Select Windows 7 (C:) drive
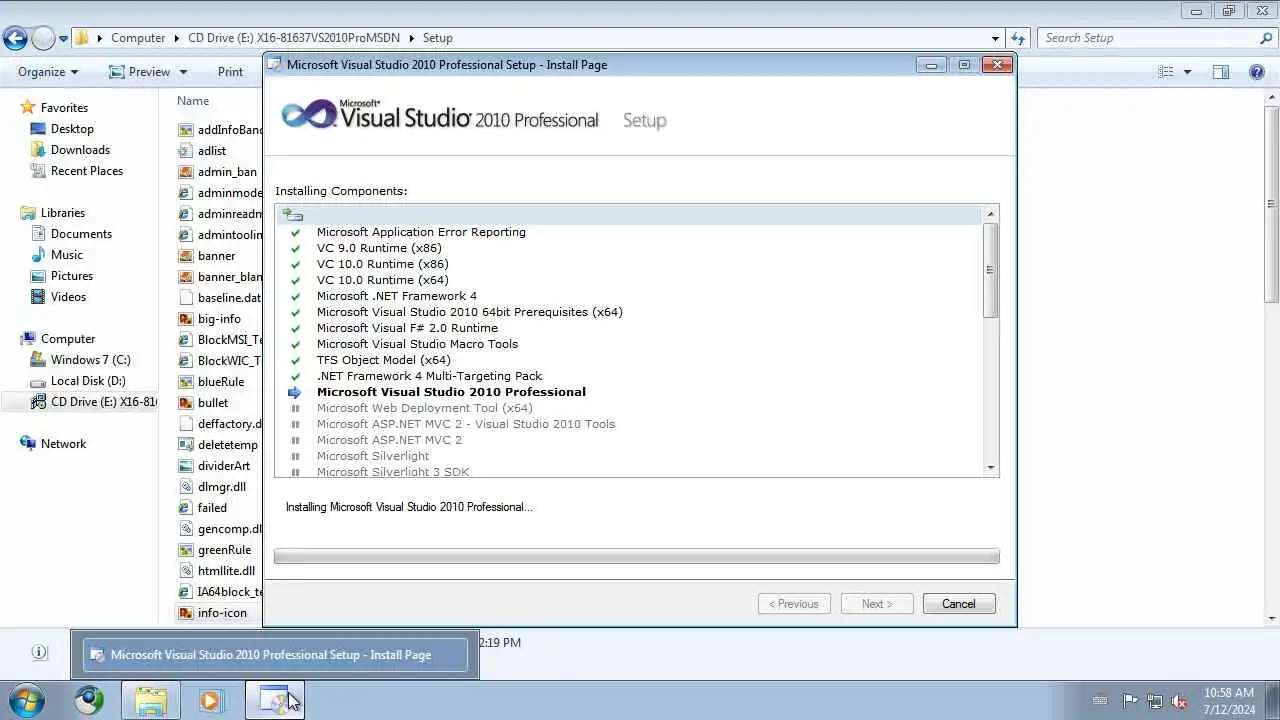The image size is (1280, 720). 90,360
